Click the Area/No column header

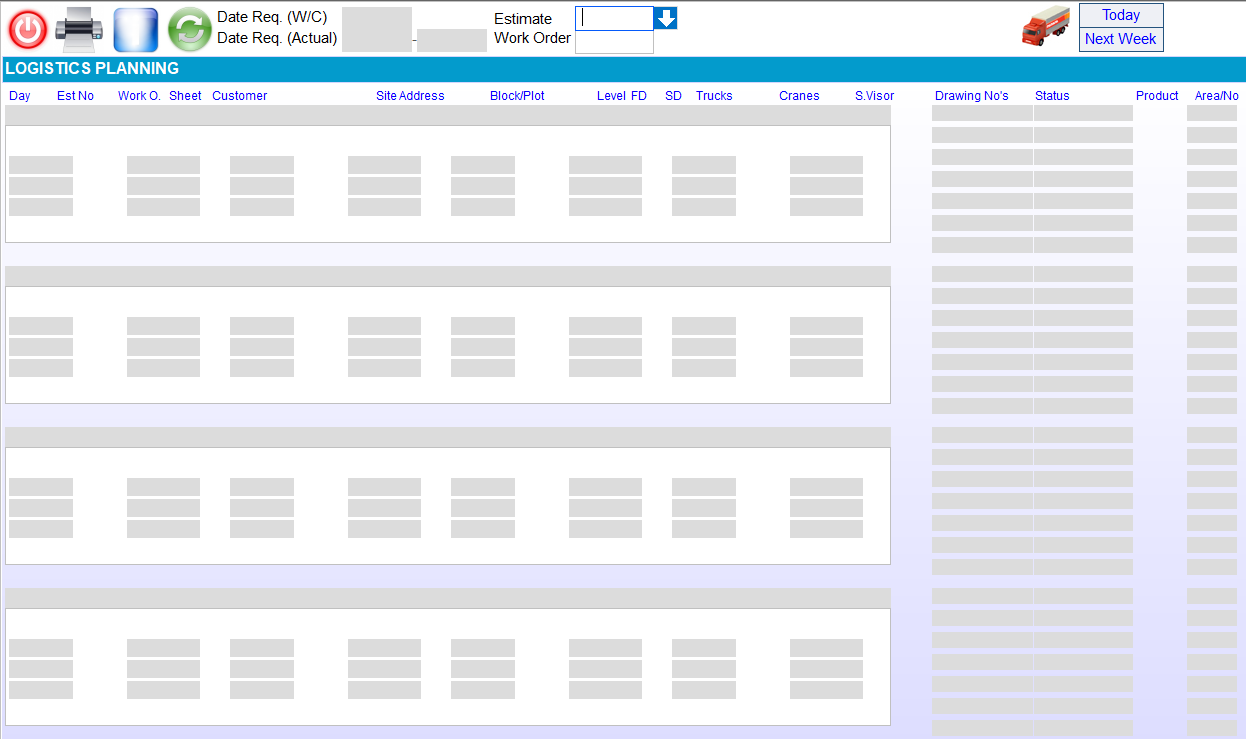pos(1217,96)
